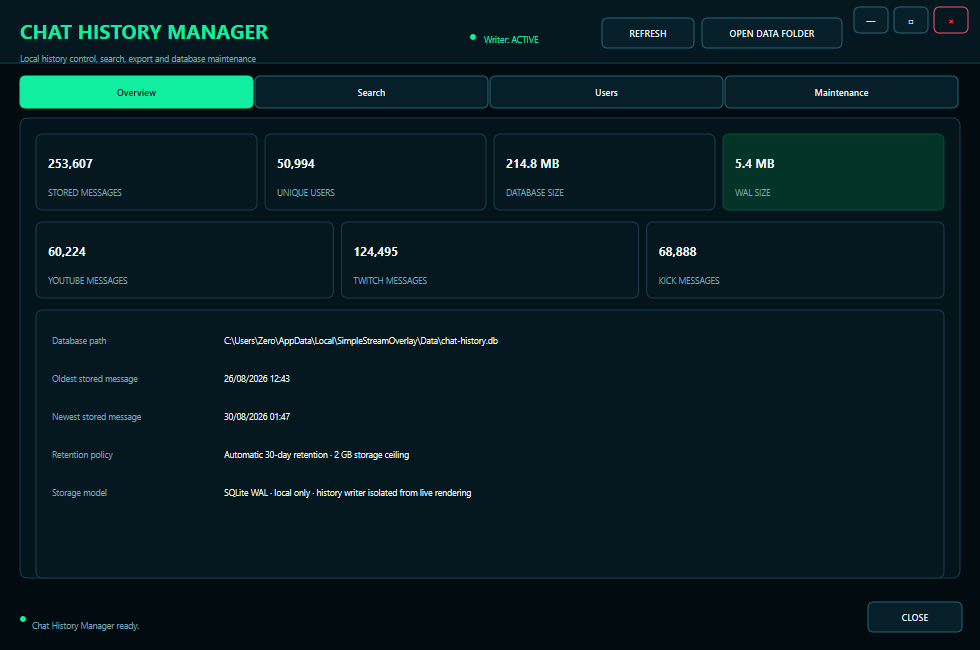The width and height of the screenshot is (980, 650).
Task: Click Chat History Manager ready status
Action: click(x=86, y=626)
